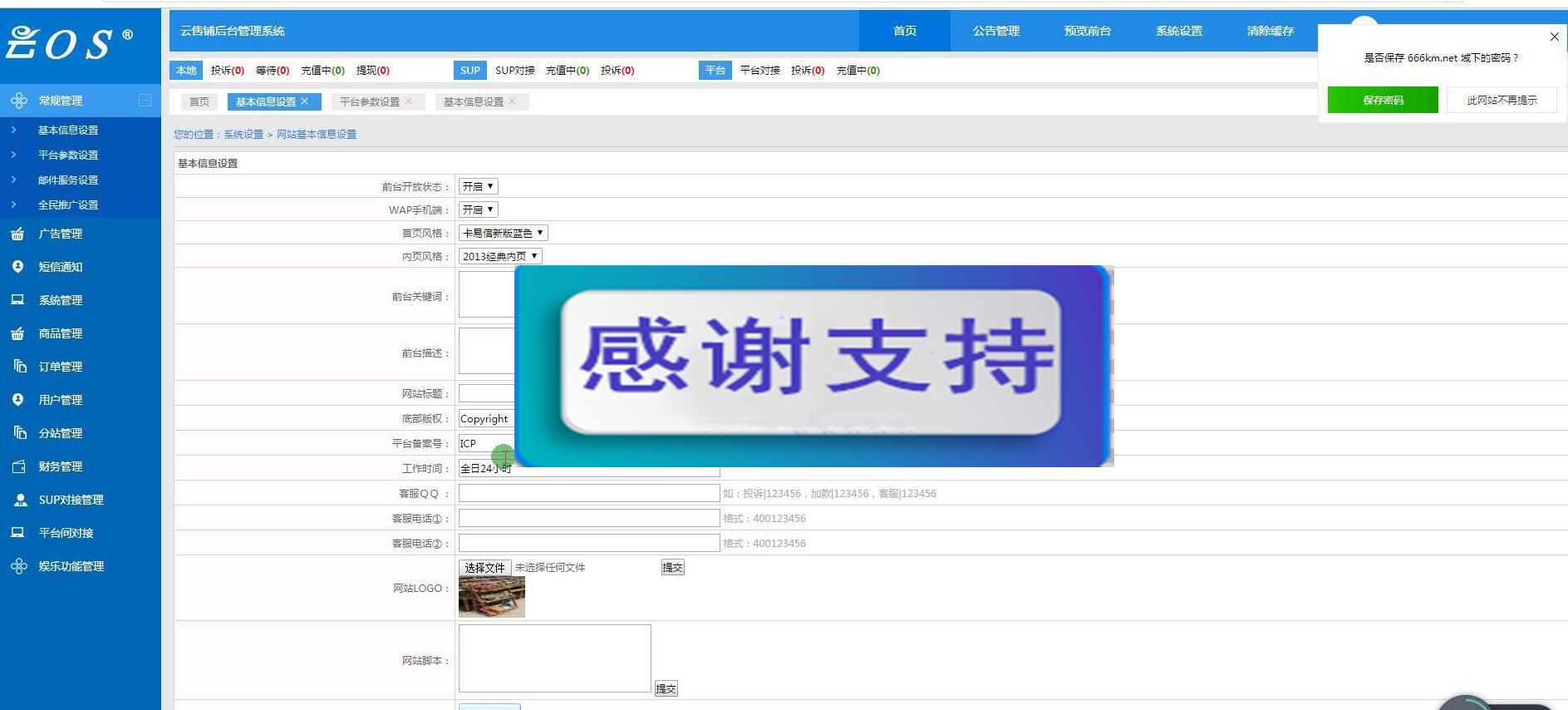Open the 首页风格 dropdown
The image size is (1568, 710).
click(503, 233)
